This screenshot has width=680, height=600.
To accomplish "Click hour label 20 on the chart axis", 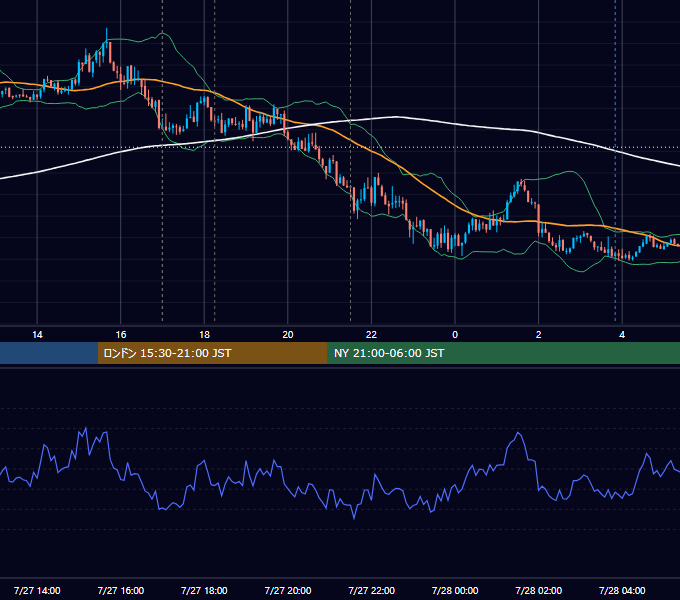I will pos(288,335).
